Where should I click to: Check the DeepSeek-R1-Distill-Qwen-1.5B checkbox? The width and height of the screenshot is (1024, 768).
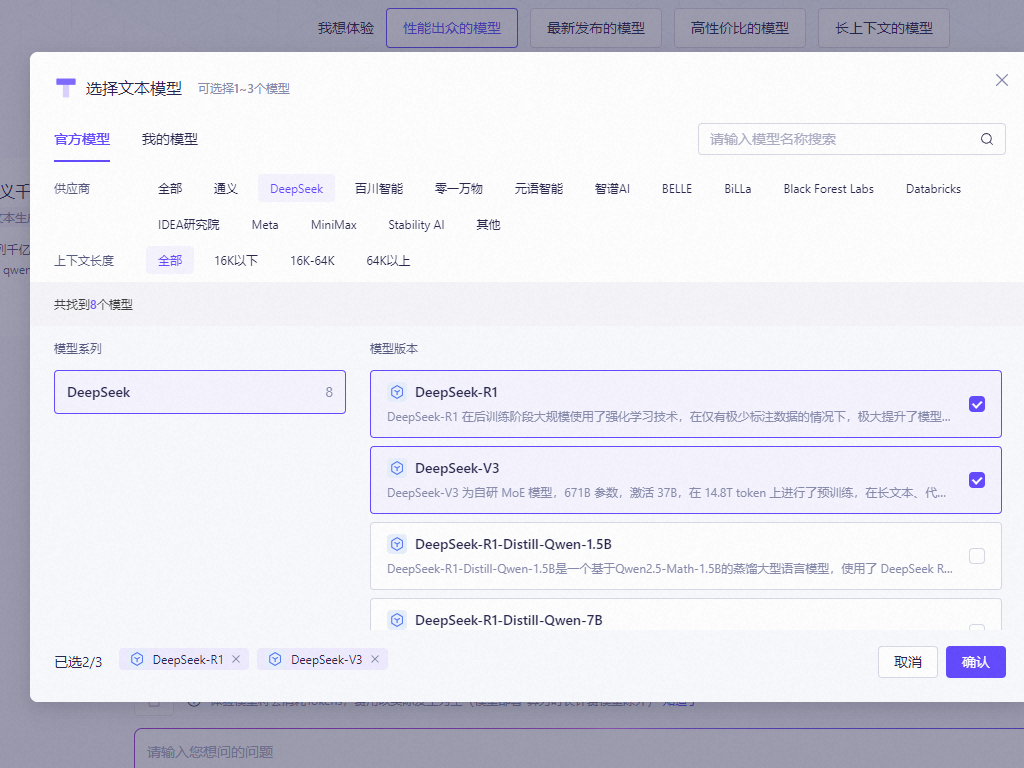977,556
